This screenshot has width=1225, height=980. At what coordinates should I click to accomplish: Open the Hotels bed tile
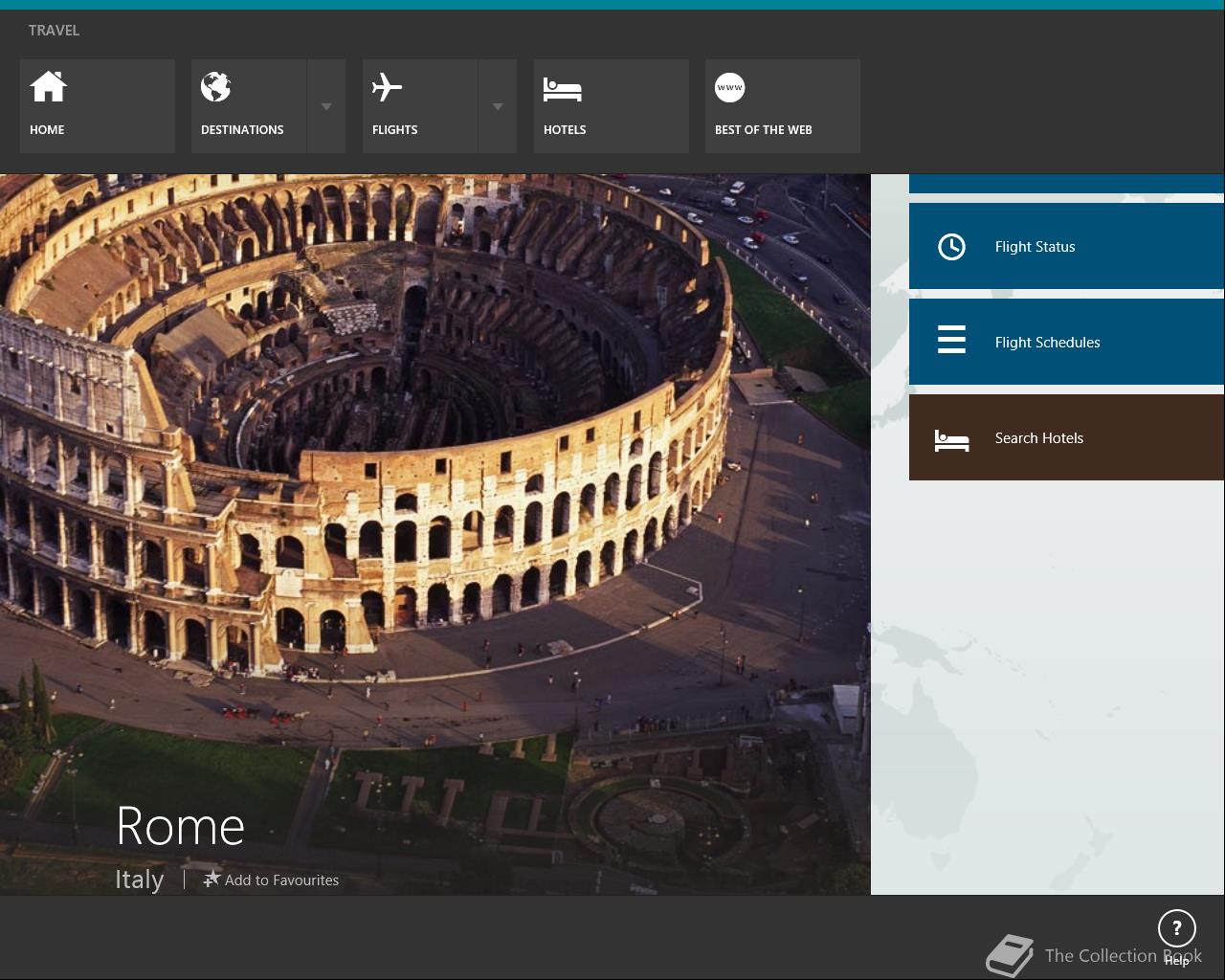click(x=612, y=106)
